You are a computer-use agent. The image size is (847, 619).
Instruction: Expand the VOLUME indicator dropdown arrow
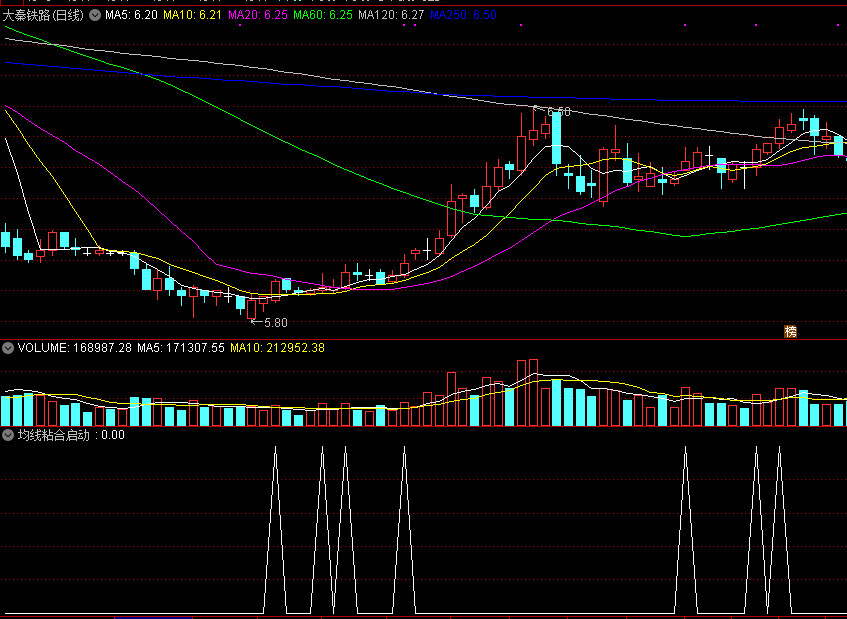(8, 348)
